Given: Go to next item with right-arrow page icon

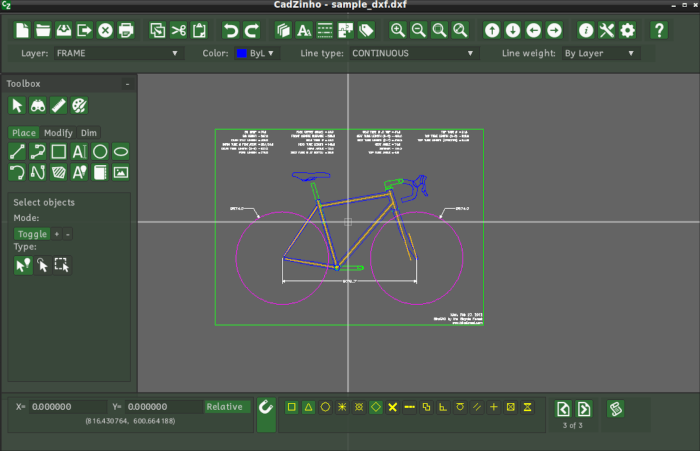Looking at the screenshot, I should coord(584,409).
